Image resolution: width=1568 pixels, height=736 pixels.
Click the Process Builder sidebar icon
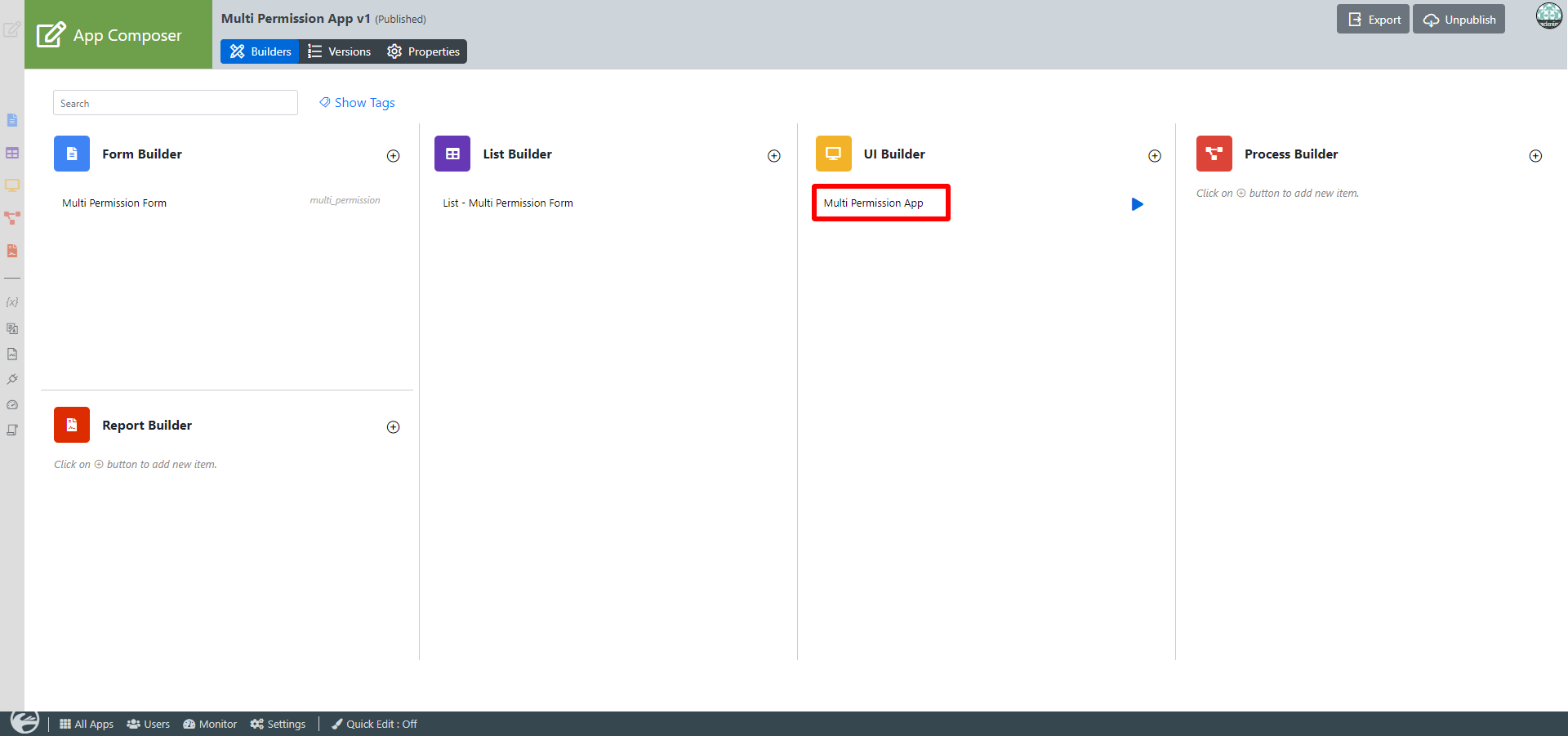pos(12,218)
